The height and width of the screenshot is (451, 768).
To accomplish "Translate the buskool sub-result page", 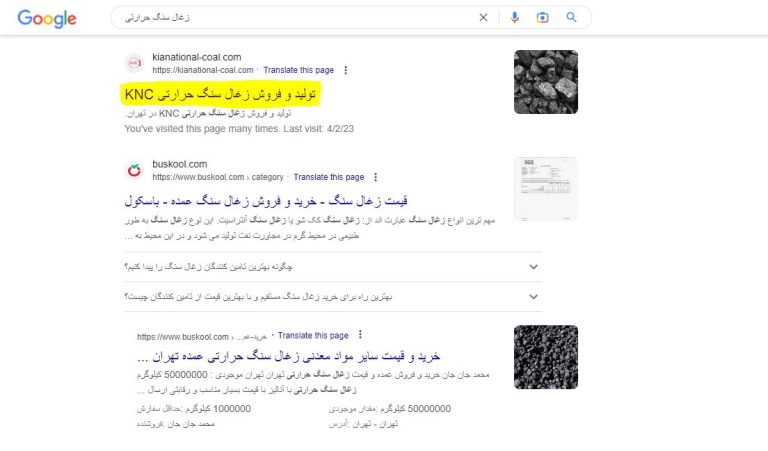I will pyautogui.click(x=313, y=335).
